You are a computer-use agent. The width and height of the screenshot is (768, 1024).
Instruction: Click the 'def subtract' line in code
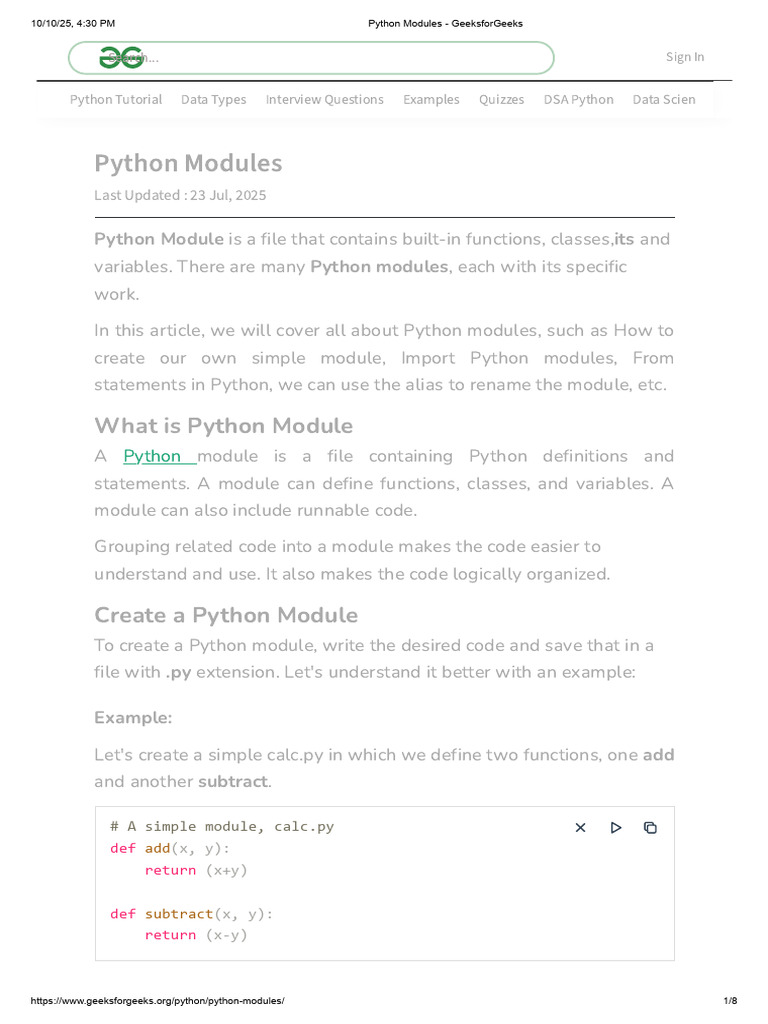click(x=191, y=913)
